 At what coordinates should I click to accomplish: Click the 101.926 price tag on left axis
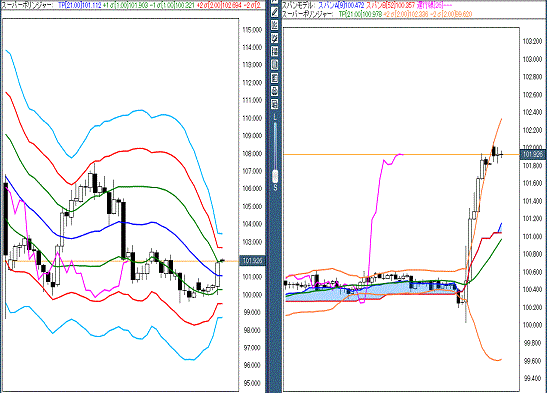click(252, 260)
